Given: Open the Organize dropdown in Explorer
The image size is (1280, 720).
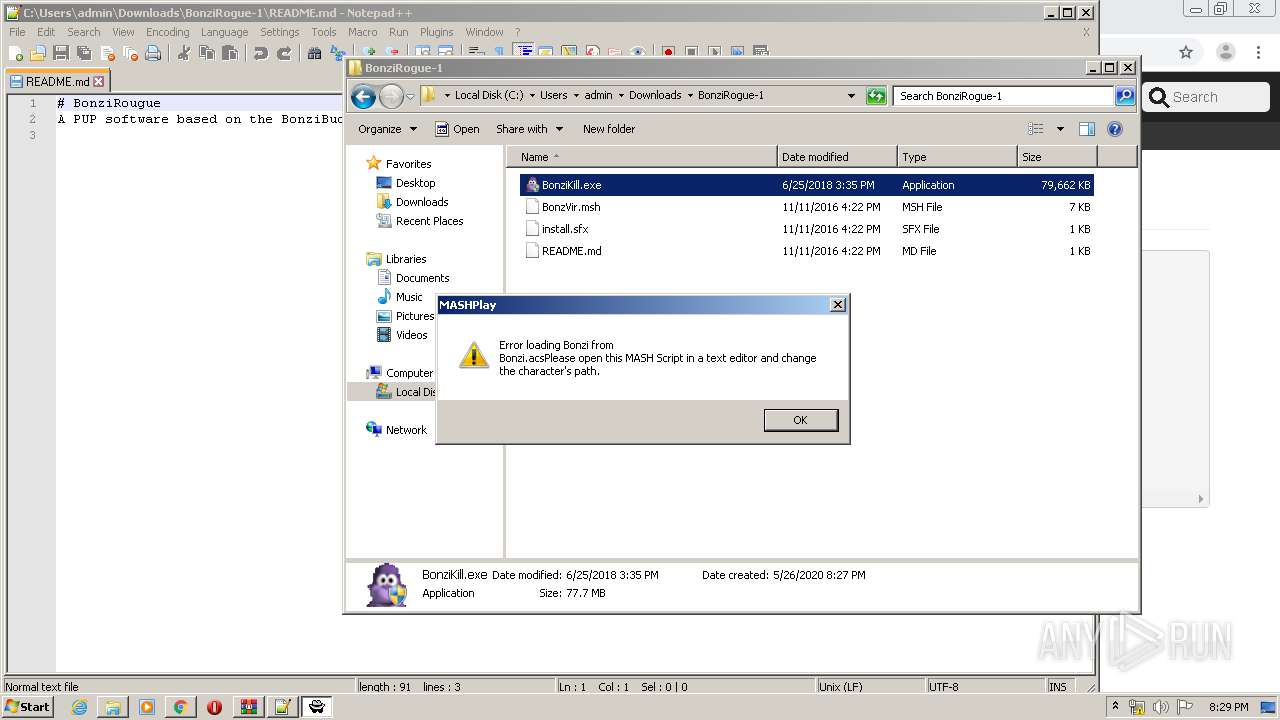Looking at the screenshot, I should click(387, 129).
